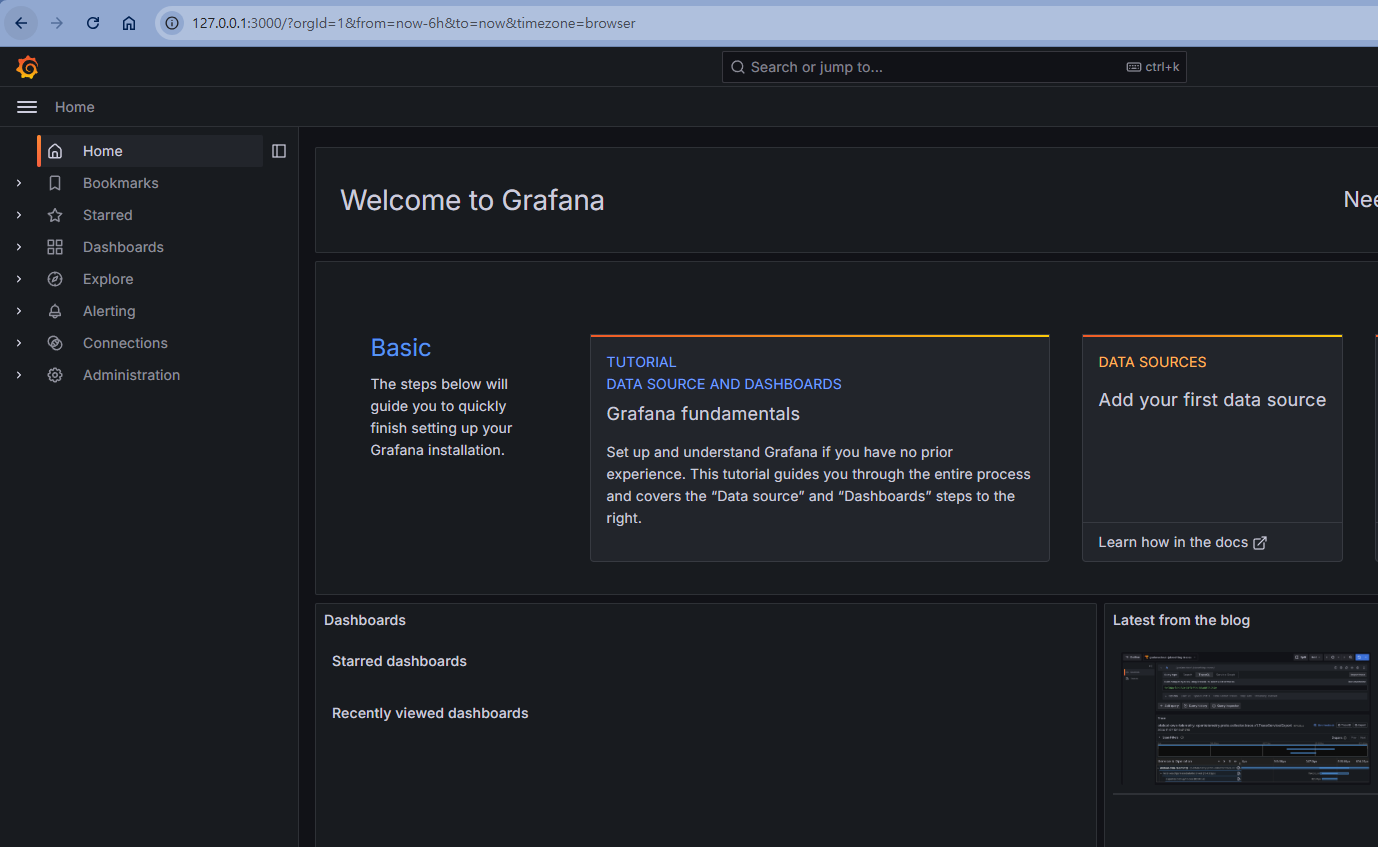Click the Grafana logo icon
1378x847 pixels.
[x=27, y=67]
